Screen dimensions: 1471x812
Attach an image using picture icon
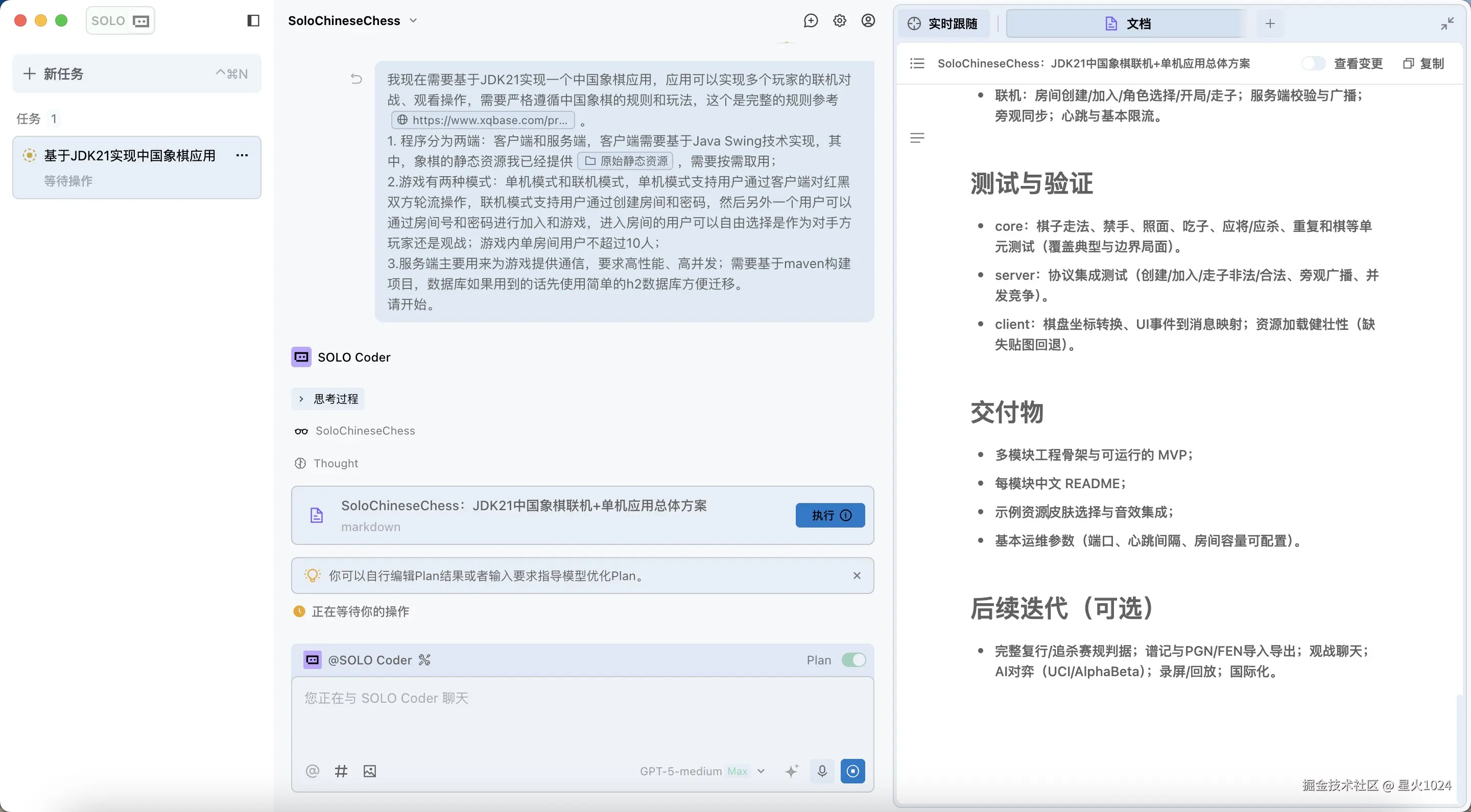(369, 771)
